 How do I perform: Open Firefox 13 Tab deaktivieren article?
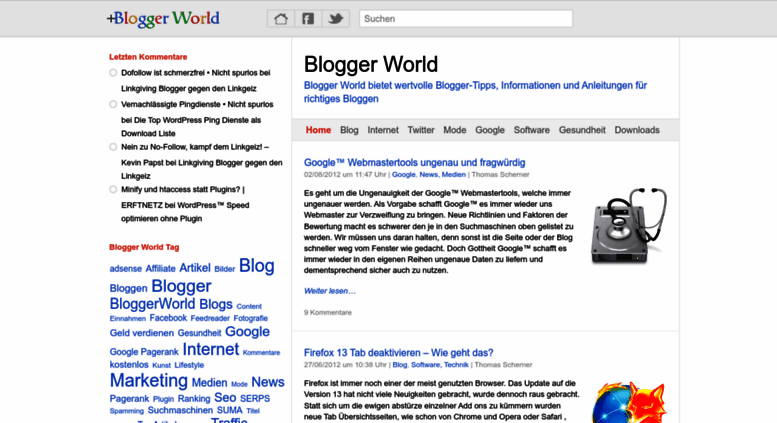pyautogui.click(x=398, y=353)
